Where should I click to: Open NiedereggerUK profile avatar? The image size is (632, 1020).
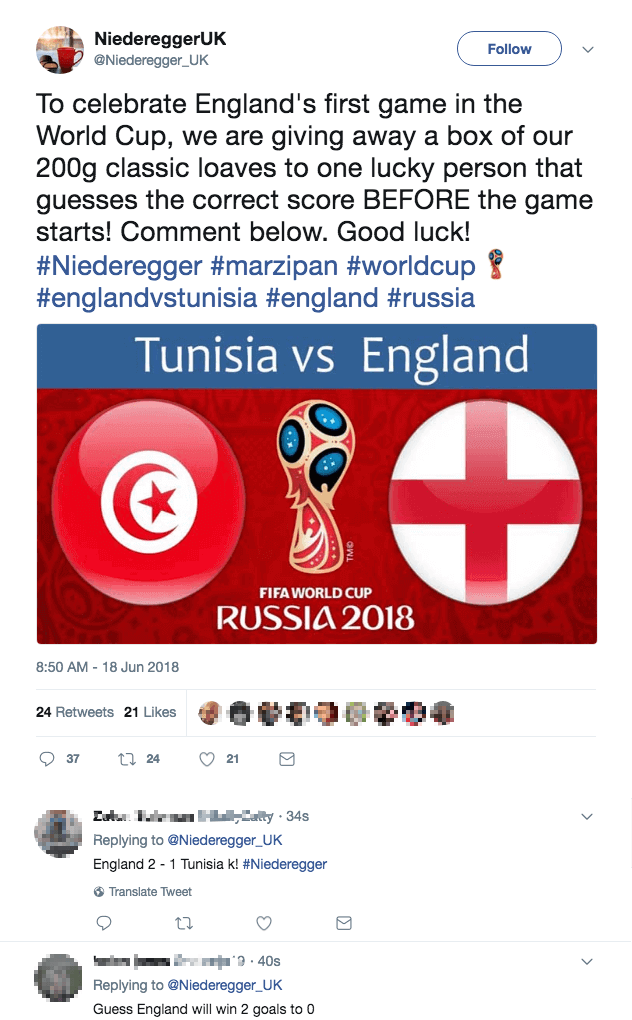[61, 49]
